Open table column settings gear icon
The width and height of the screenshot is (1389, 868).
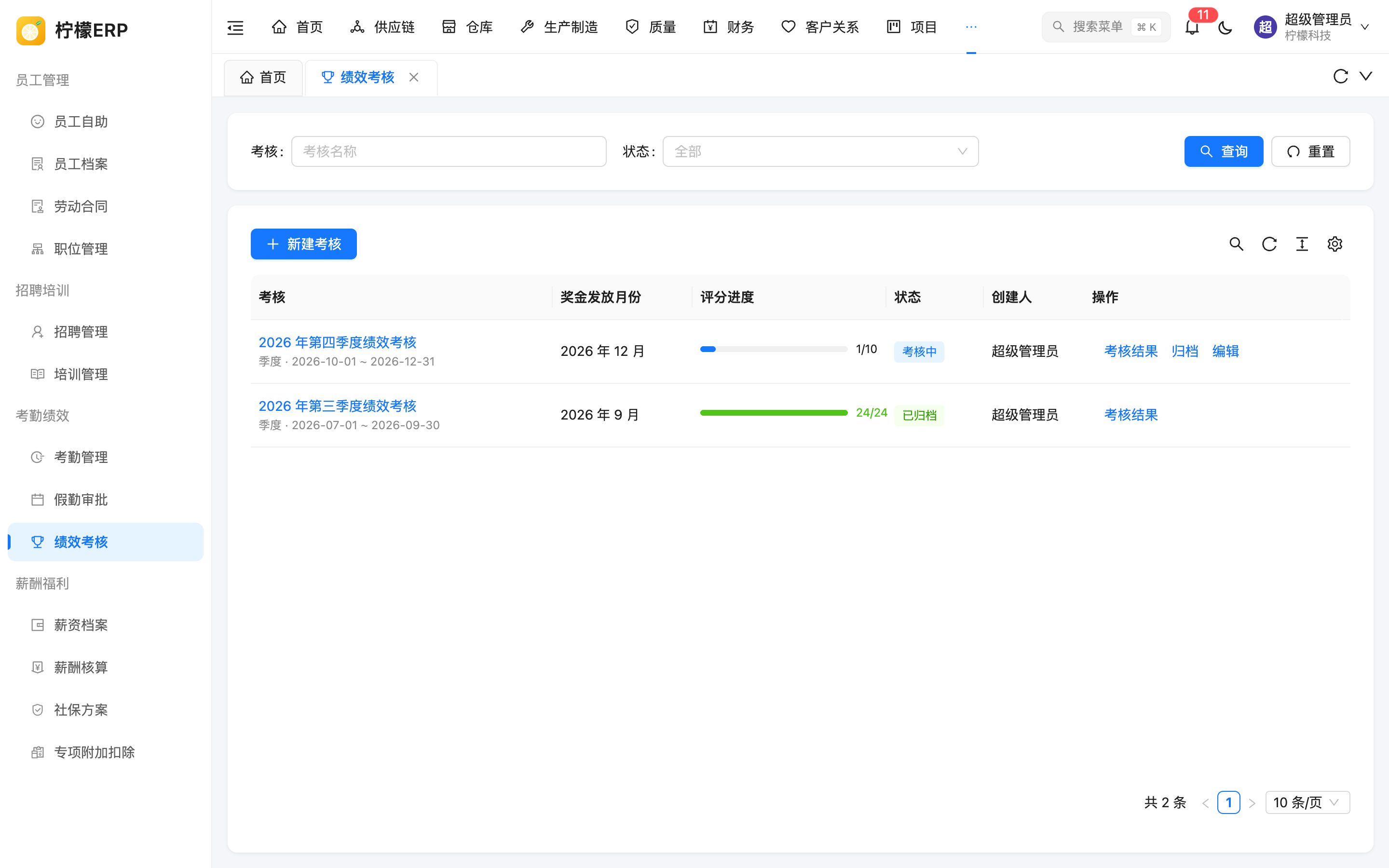tap(1335, 244)
